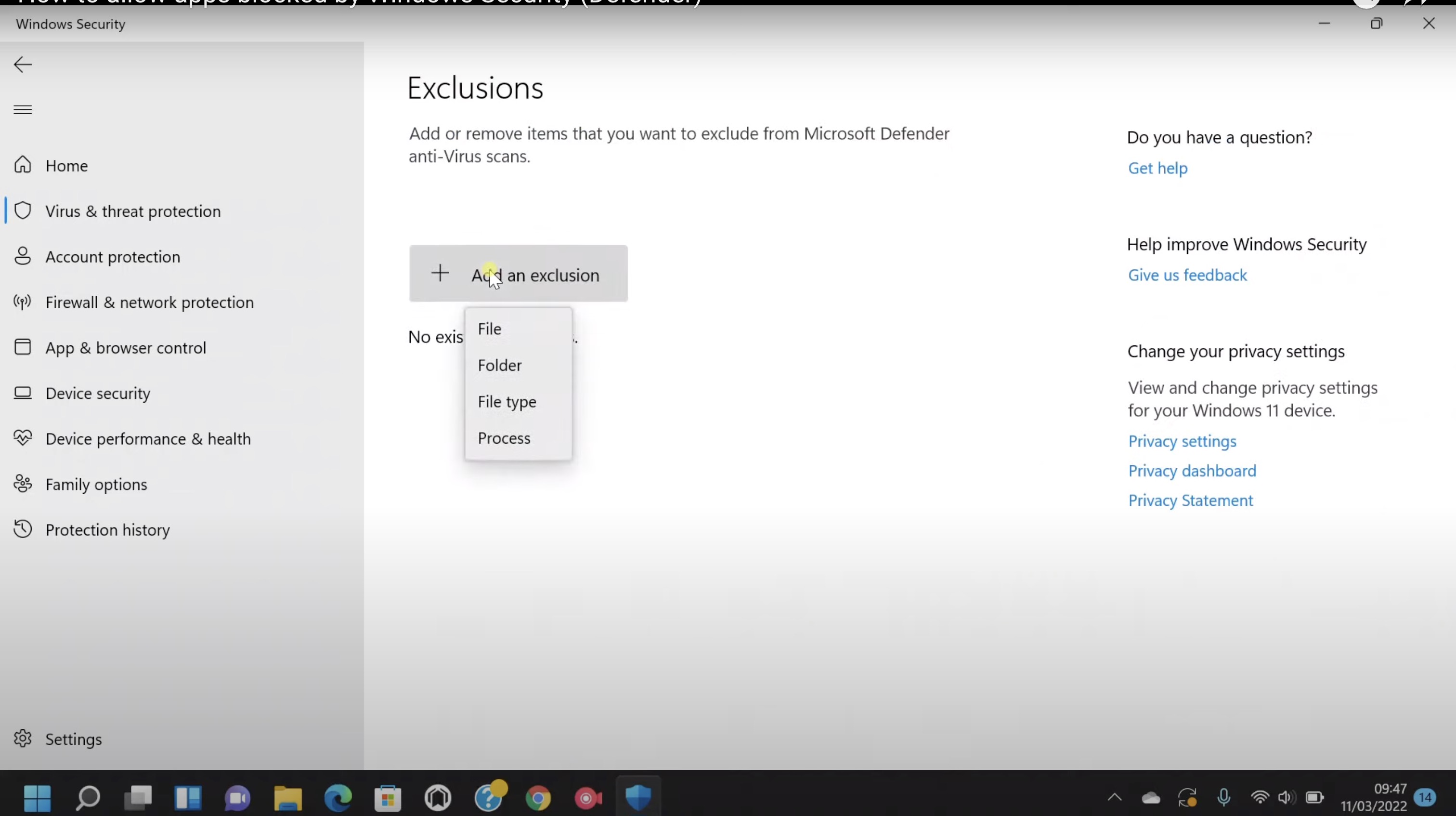Select Folder from exclusion menu
1456x816 pixels.
499,365
